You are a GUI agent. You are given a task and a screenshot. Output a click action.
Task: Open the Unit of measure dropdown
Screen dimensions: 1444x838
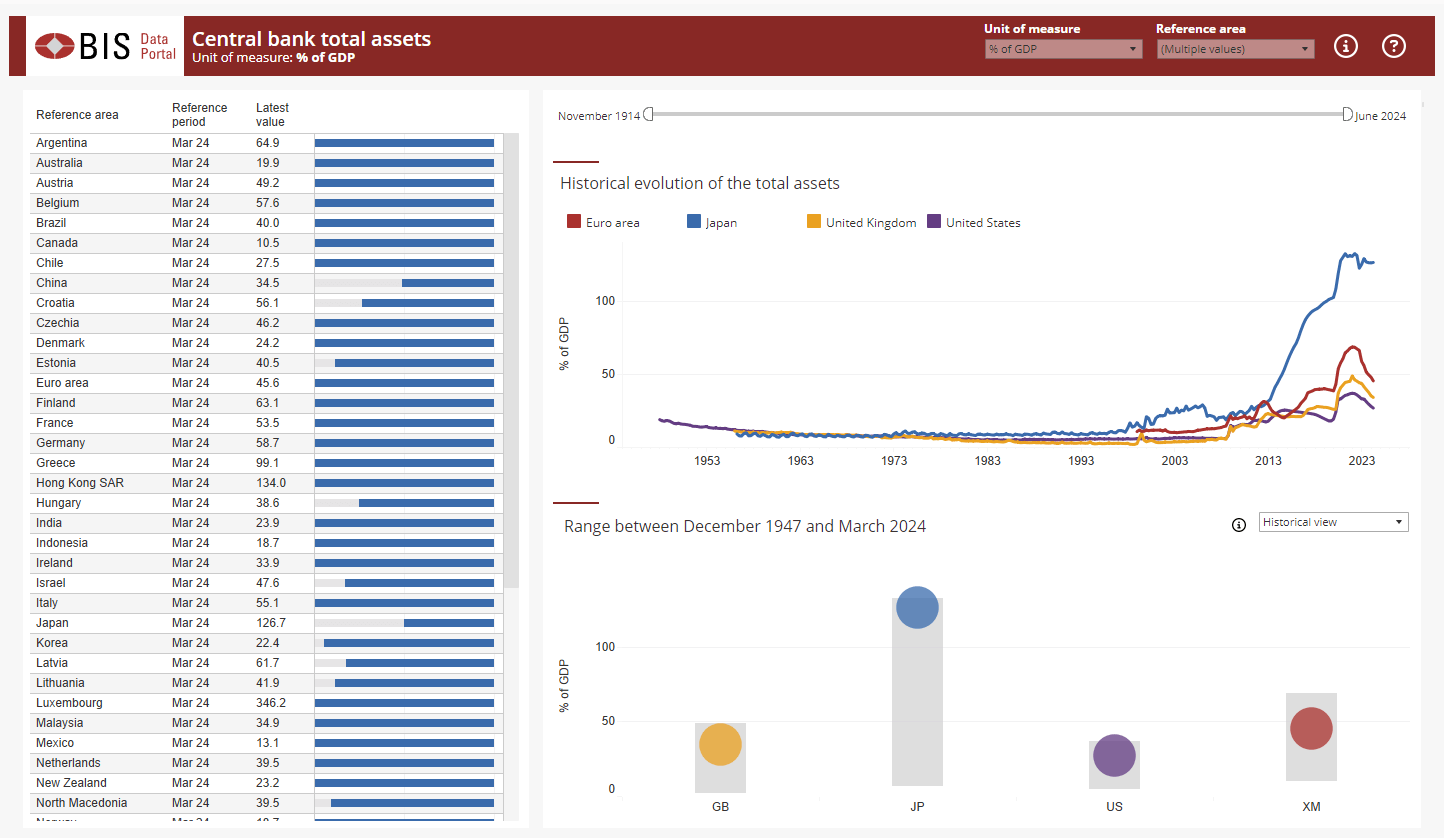coord(1063,49)
